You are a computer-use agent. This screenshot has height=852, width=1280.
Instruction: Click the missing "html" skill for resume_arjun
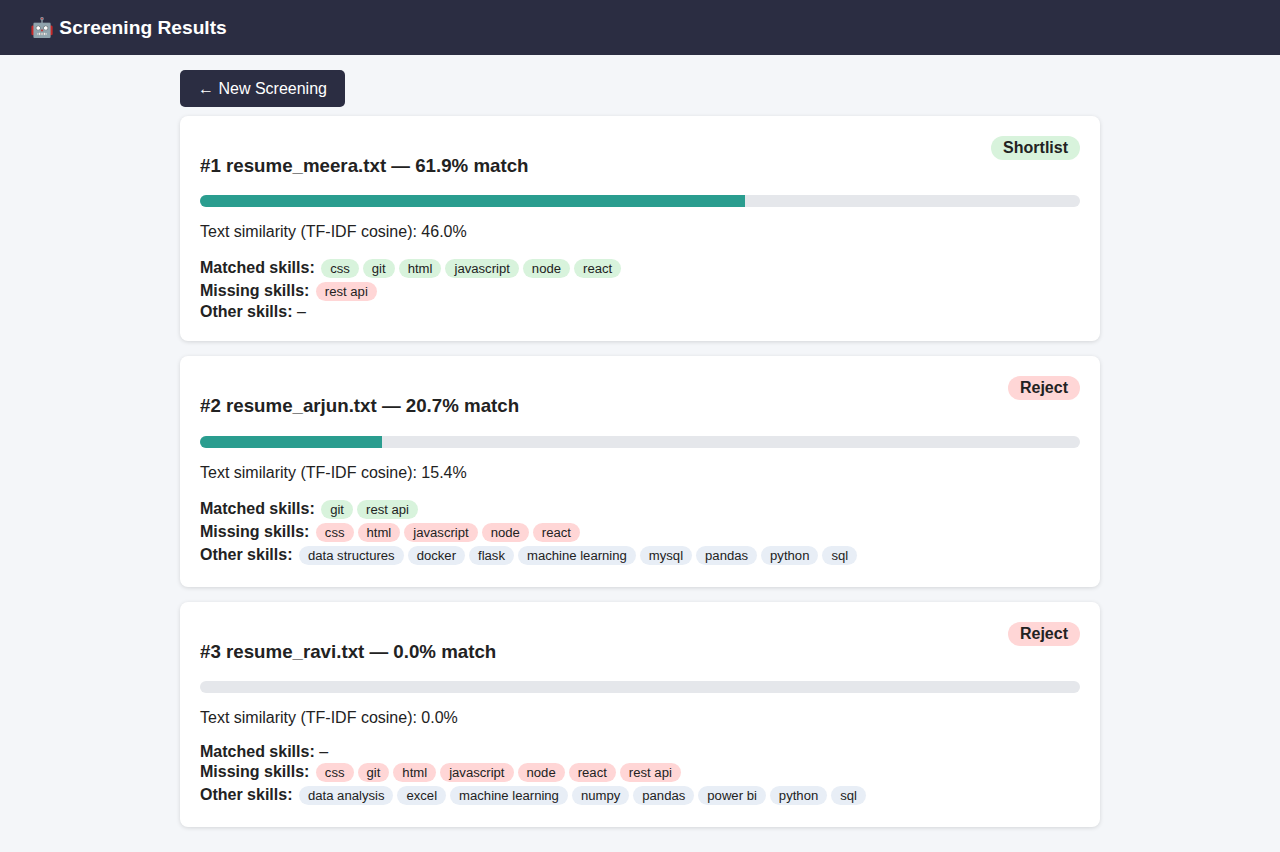click(x=378, y=532)
